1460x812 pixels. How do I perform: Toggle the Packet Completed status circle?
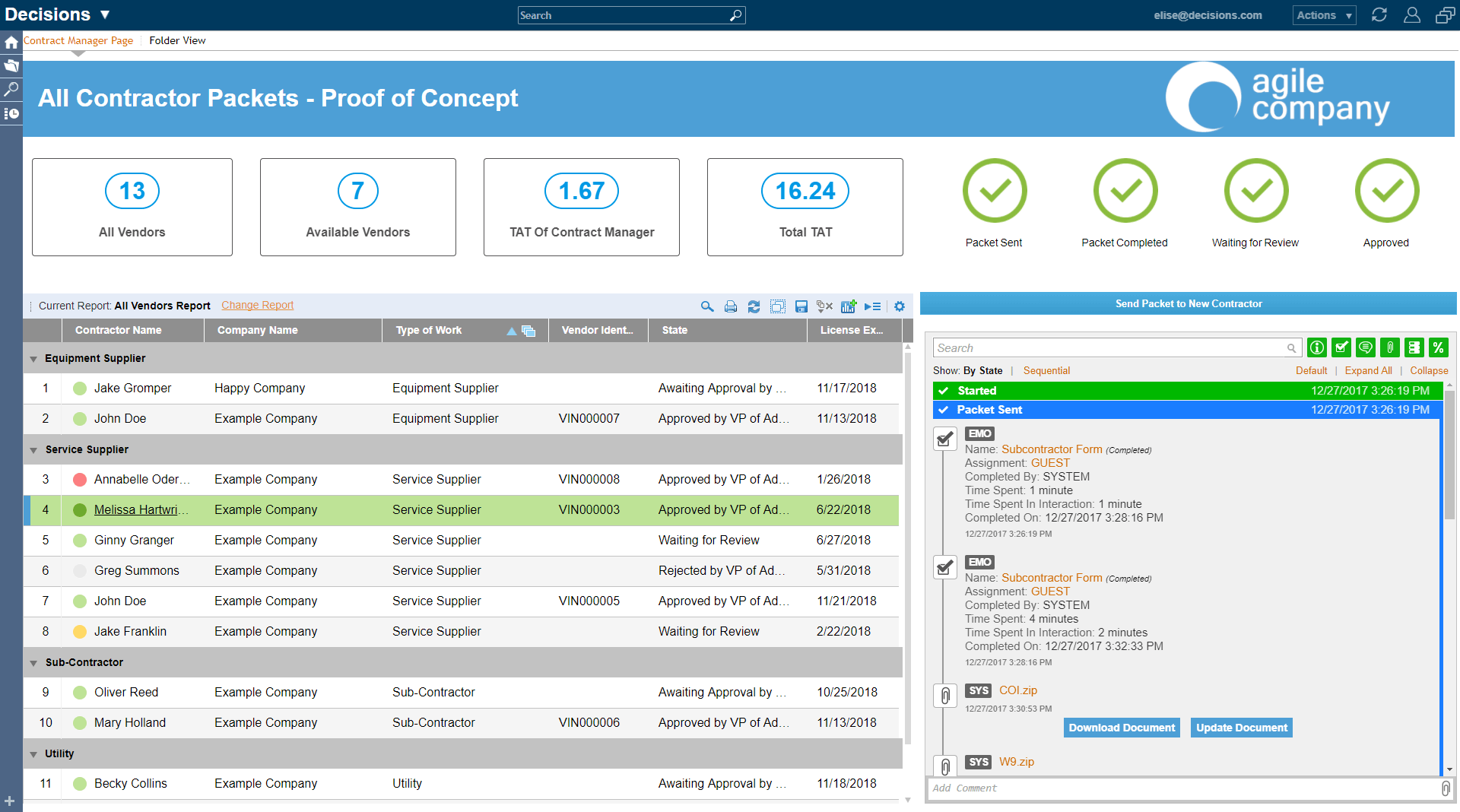(x=1125, y=191)
